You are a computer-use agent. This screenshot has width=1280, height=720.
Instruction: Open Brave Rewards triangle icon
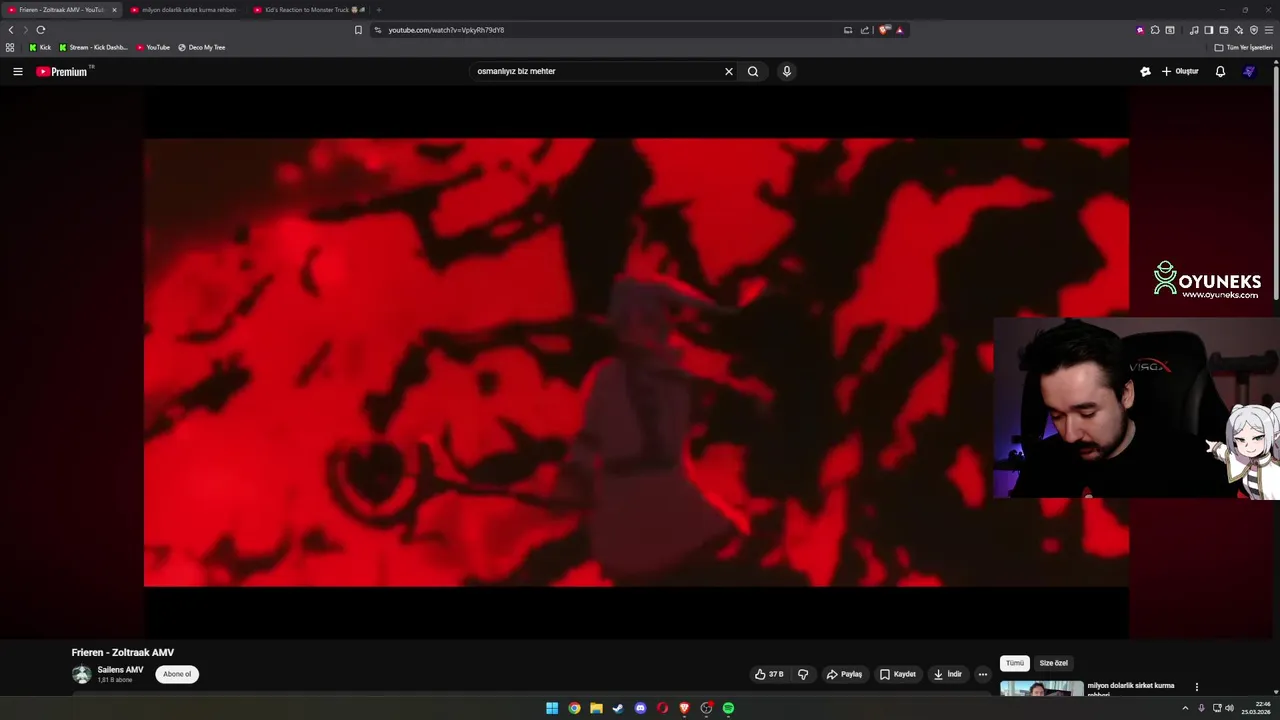(x=899, y=30)
